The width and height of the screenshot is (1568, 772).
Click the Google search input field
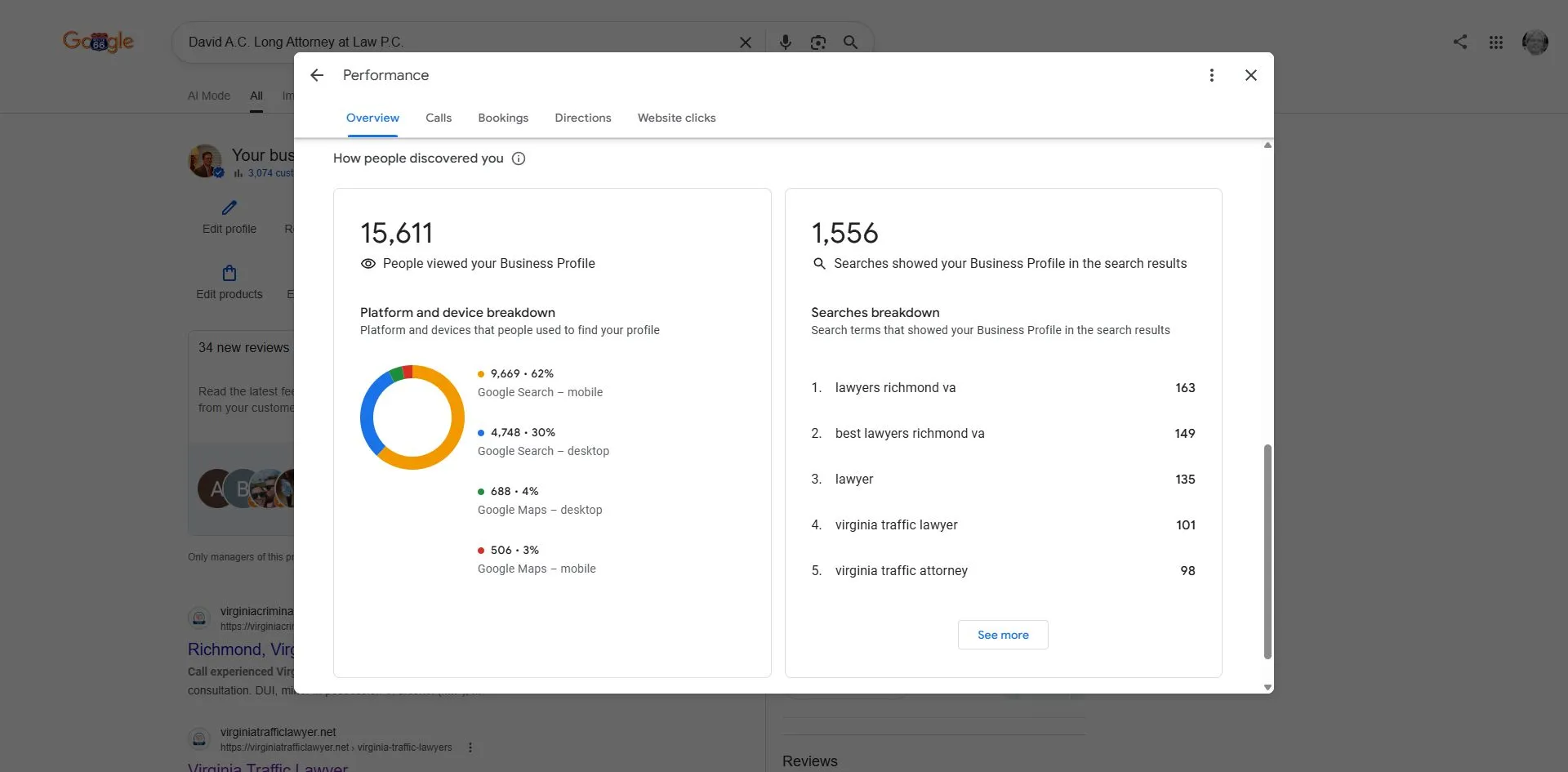[457, 42]
